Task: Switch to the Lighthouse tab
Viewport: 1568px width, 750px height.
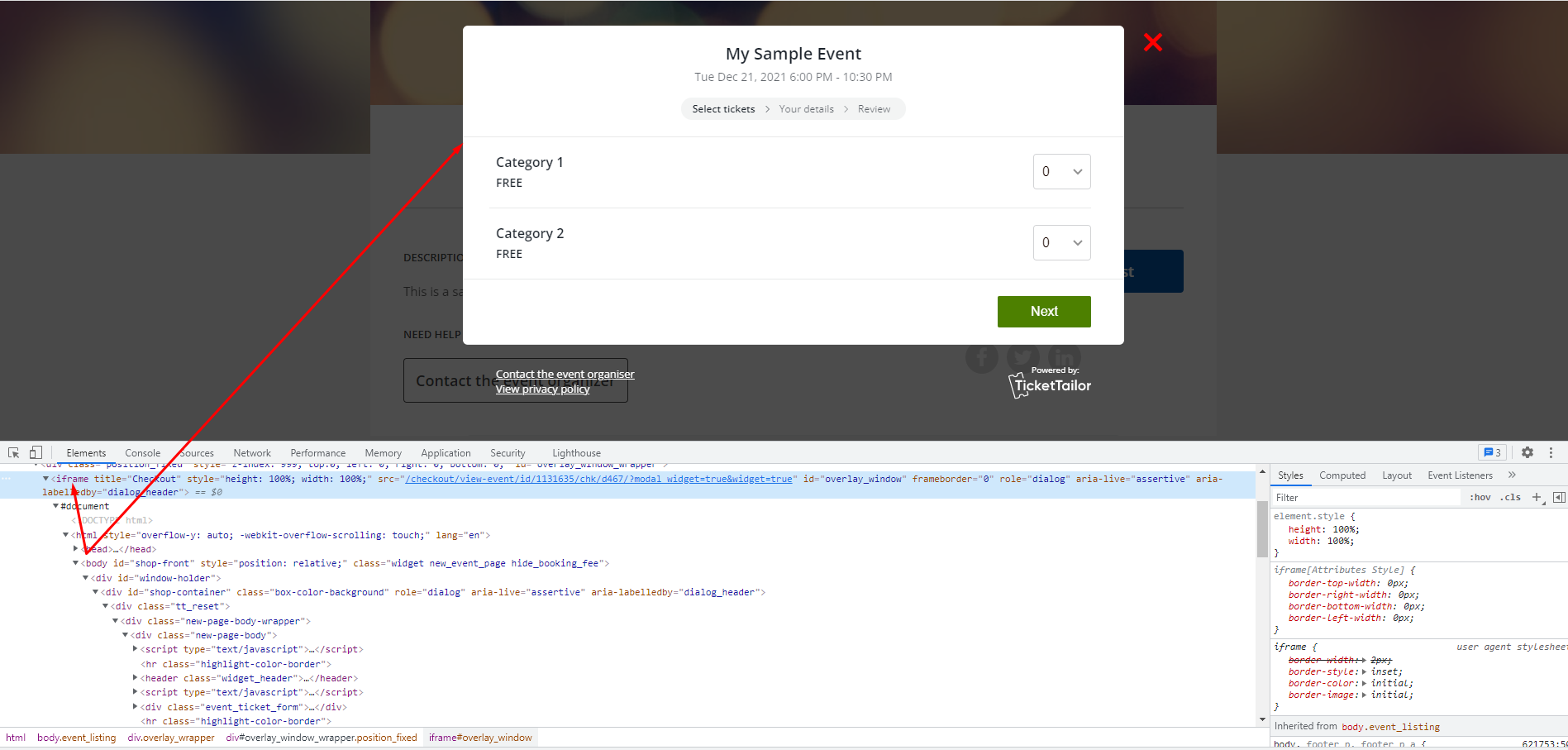Action: point(576,453)
